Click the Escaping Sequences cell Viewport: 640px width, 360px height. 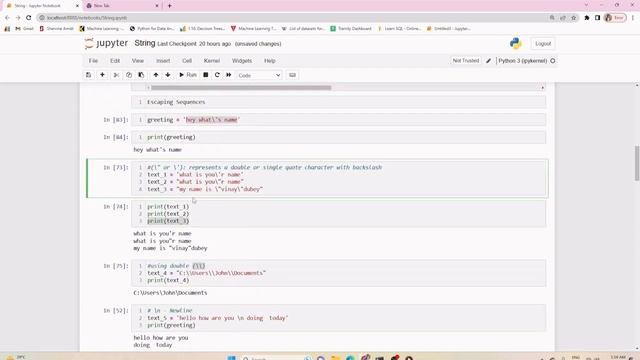[339, 102]
